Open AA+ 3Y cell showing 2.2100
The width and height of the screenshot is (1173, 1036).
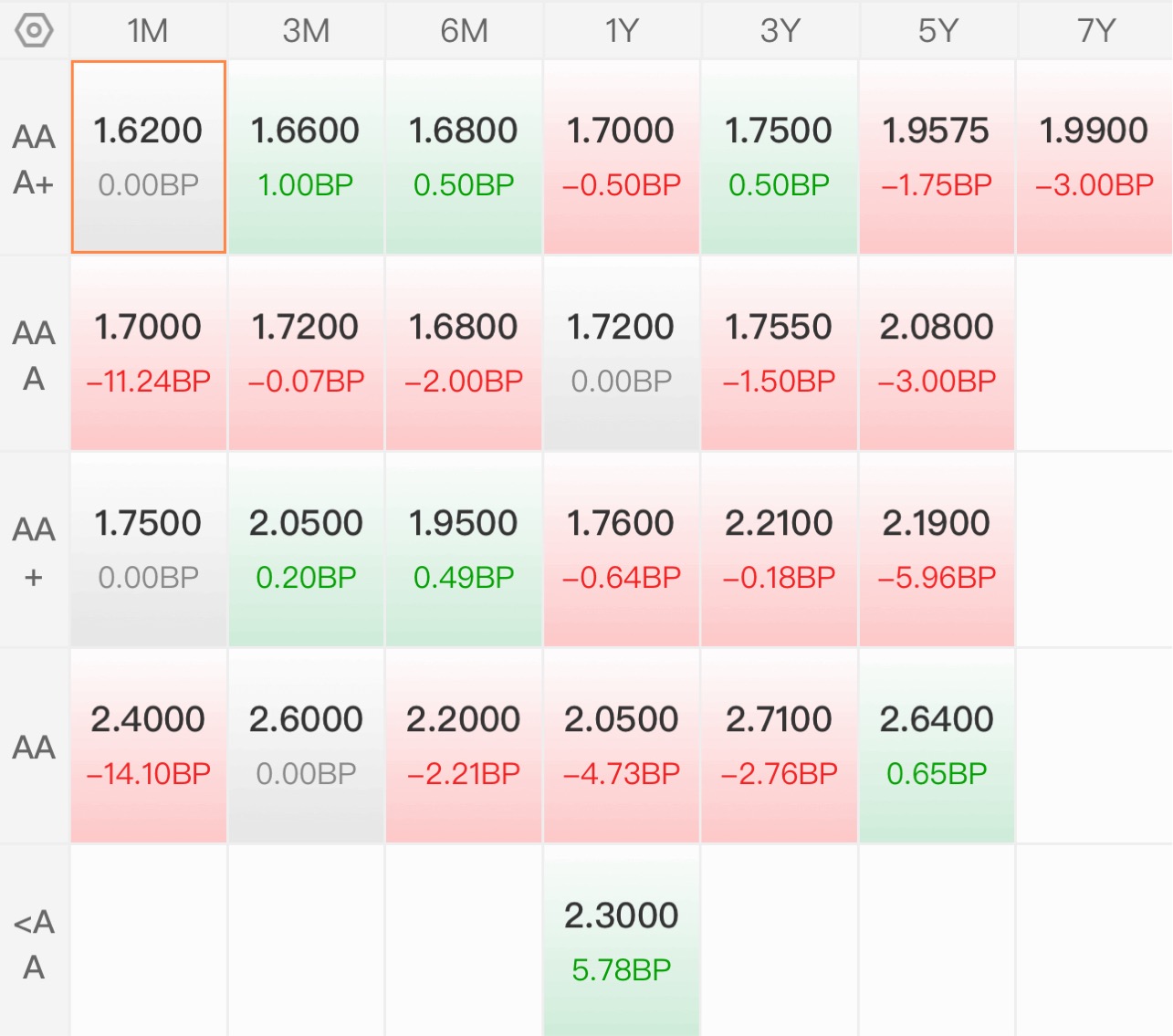coord(780,549)
